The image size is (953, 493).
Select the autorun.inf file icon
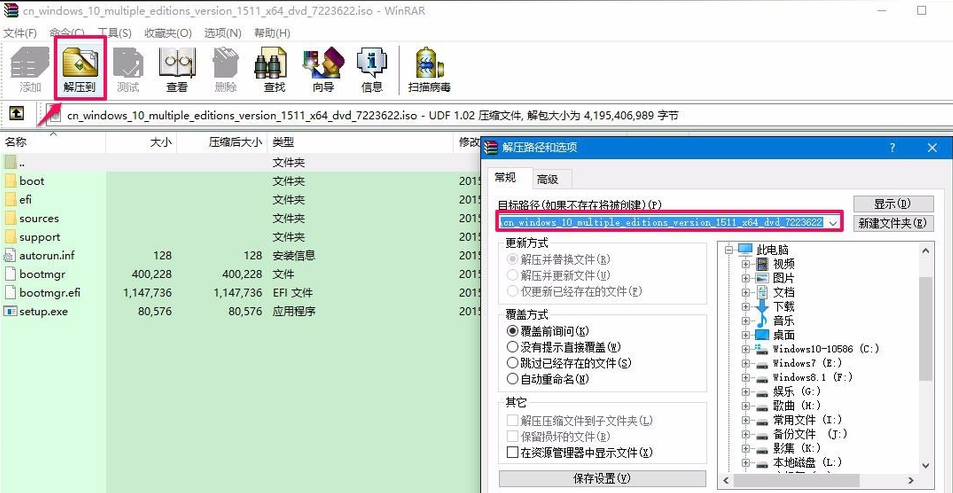(x=10, y=255)
